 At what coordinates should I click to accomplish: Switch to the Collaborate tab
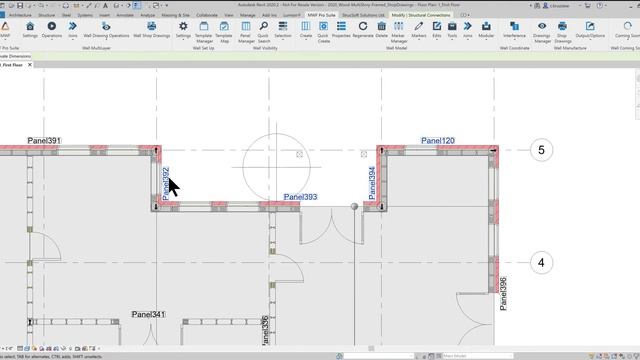pyautogui.click(x=207, y=15)
